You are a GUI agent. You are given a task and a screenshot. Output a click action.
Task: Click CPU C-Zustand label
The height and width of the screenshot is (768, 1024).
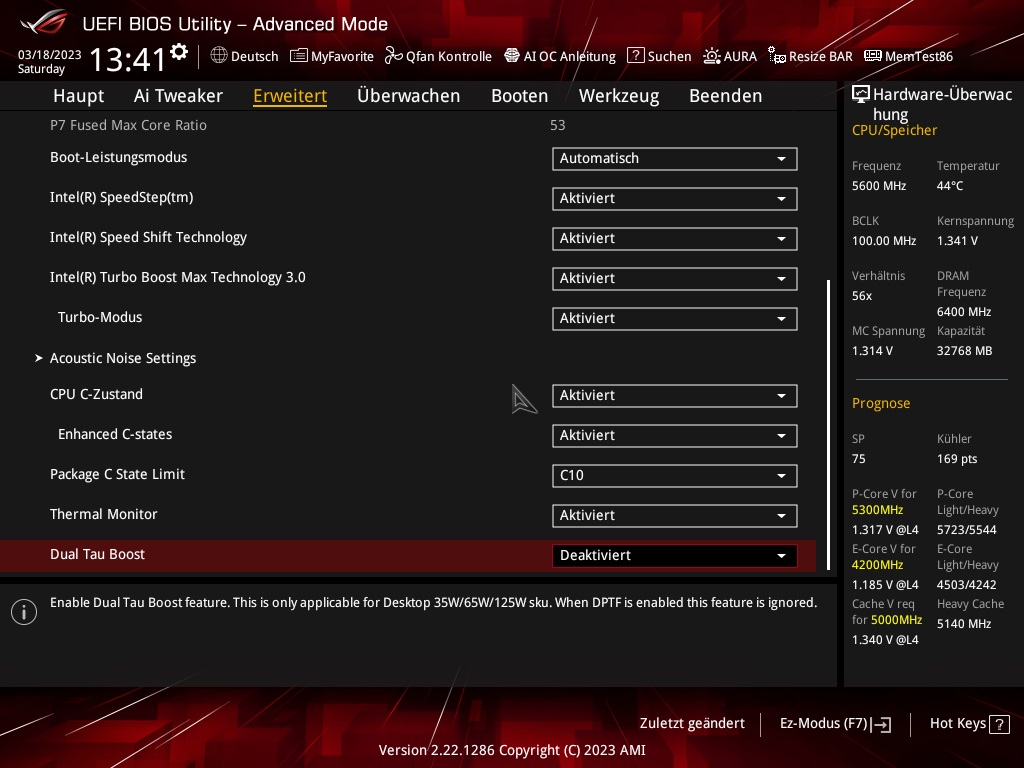(x=96, y=394)
